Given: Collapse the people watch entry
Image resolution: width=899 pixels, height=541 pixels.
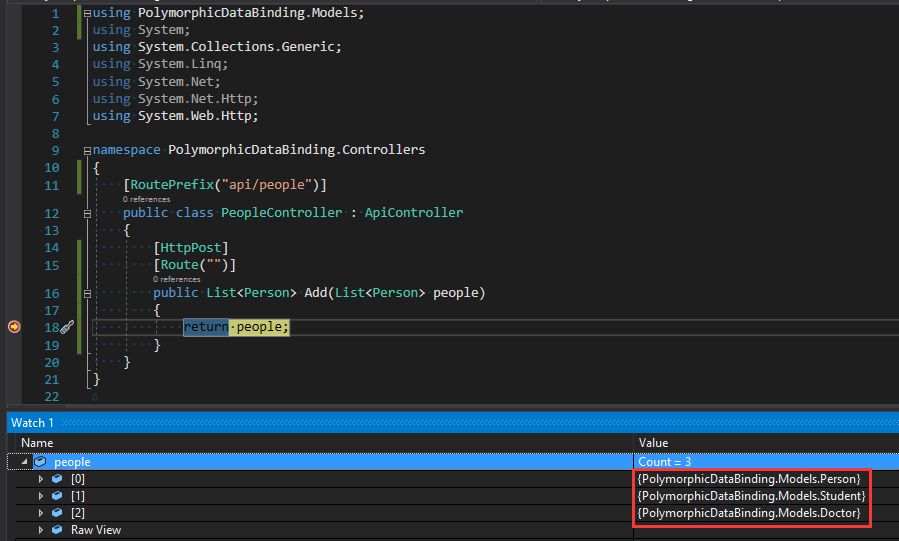Looking at the screenshot, I should 24,462.
